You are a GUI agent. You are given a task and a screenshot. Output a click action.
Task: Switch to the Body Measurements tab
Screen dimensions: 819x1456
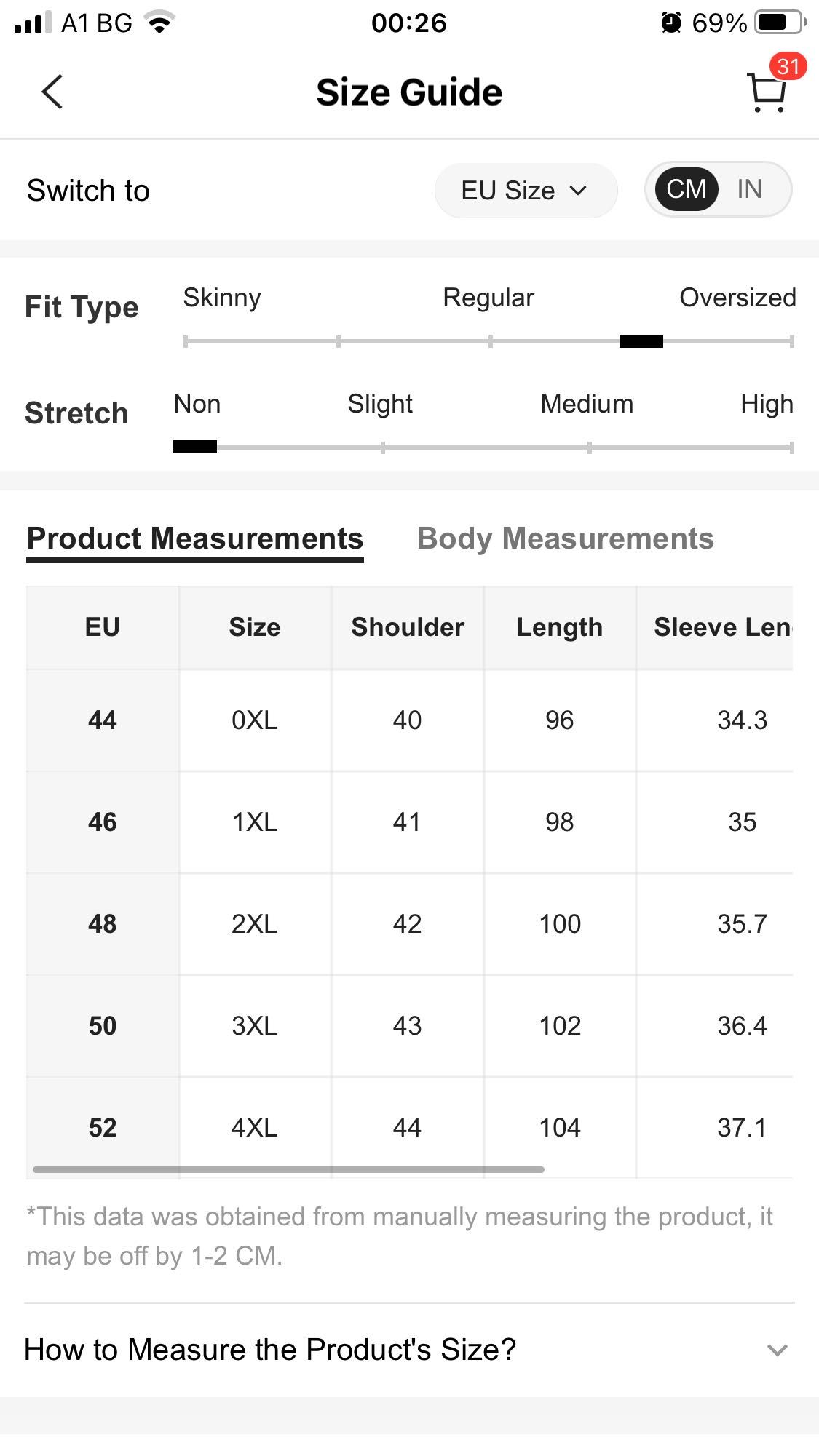tap(566, 539)
